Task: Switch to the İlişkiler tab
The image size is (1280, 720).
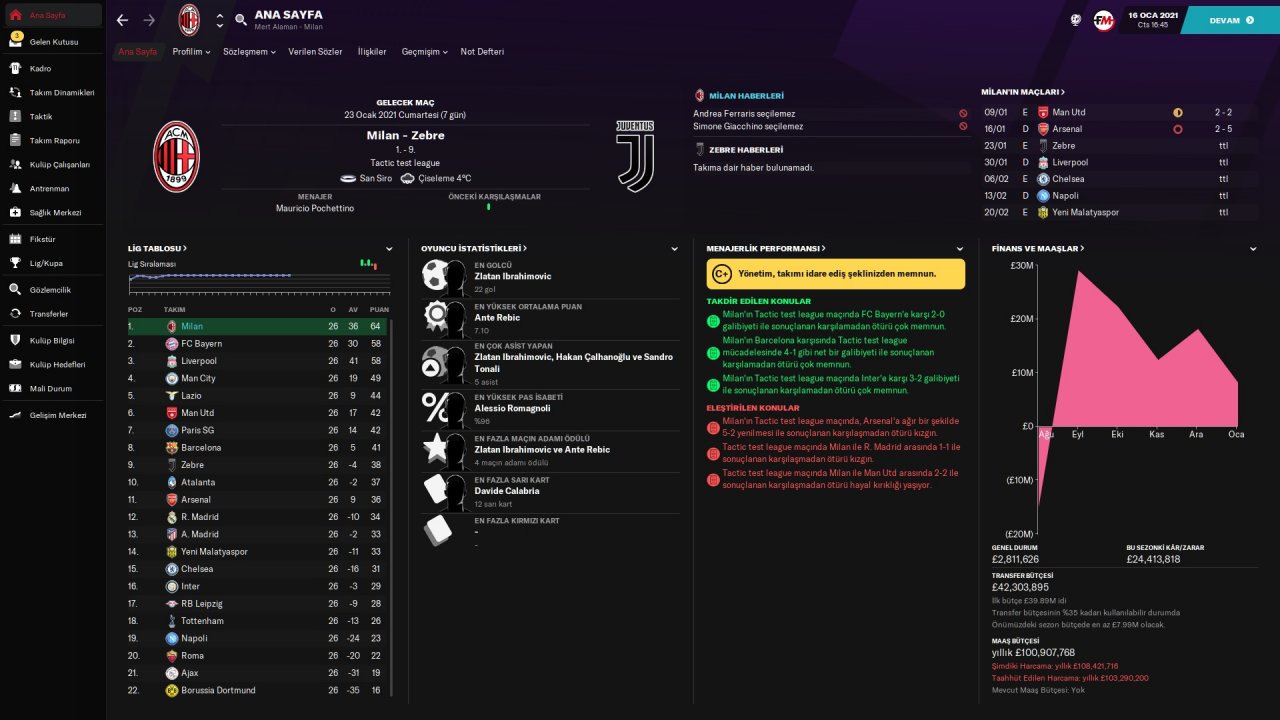Action: (372, 51)
